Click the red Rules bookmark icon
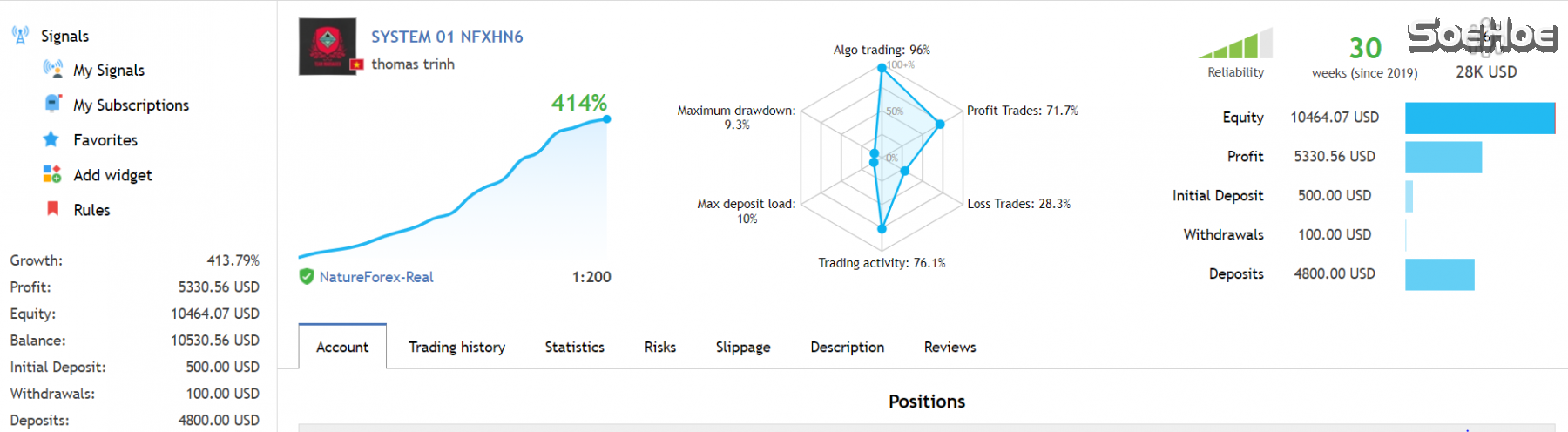 coord(52,209)
